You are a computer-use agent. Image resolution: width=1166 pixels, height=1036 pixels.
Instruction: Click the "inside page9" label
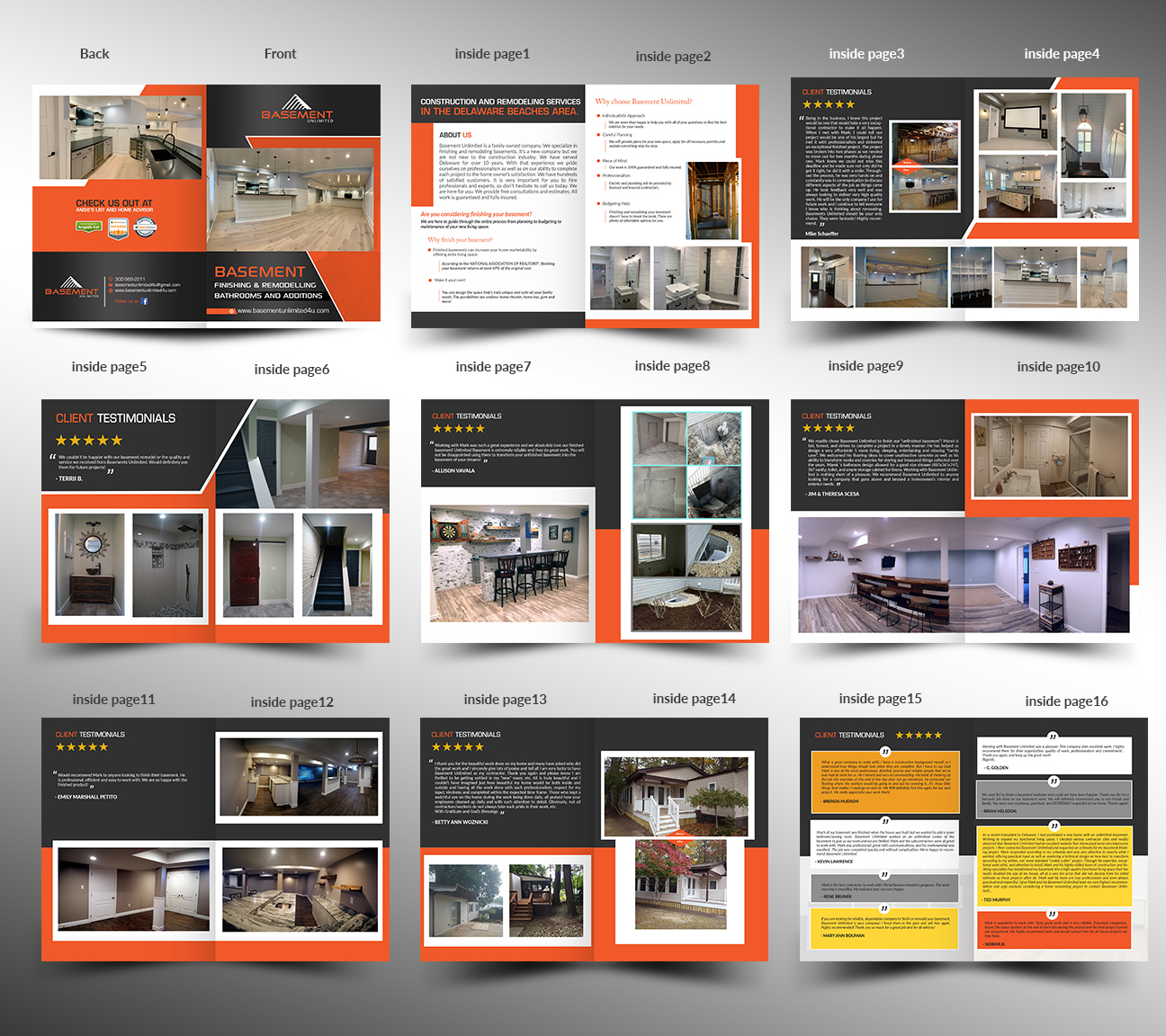tap(866, 366)
